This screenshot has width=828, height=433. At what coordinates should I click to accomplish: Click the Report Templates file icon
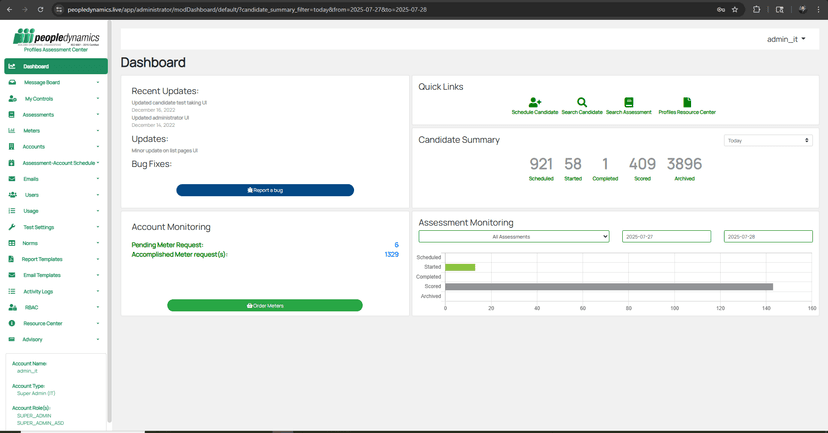pos(11,259)
